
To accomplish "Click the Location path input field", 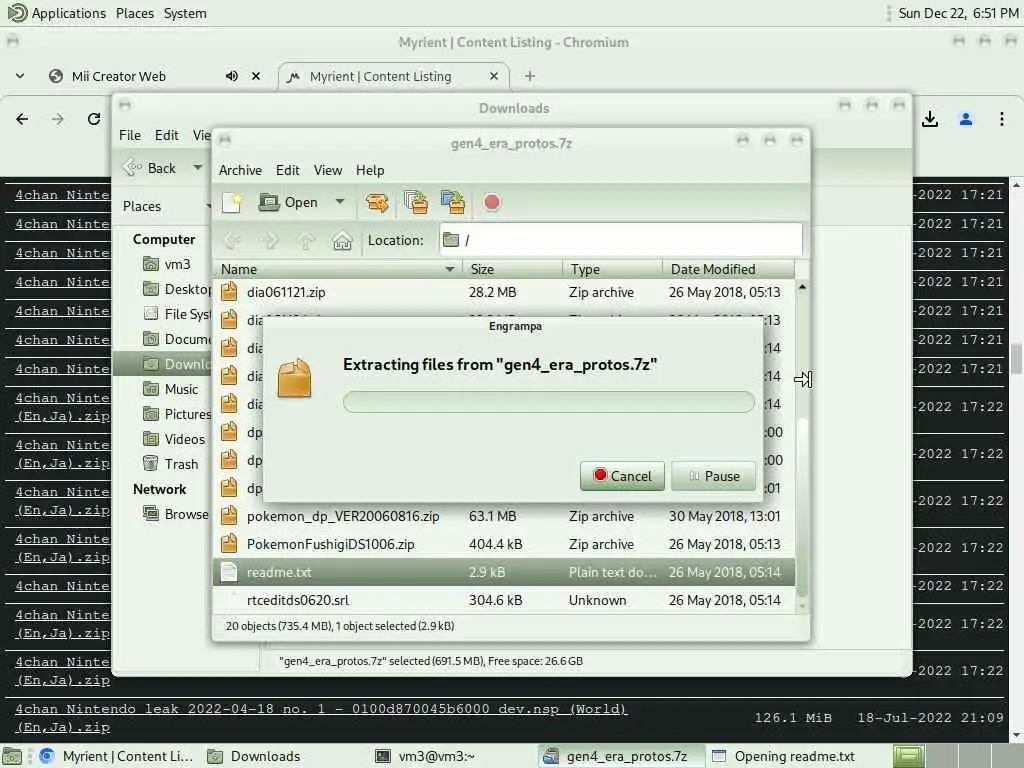I will point(620,240).
